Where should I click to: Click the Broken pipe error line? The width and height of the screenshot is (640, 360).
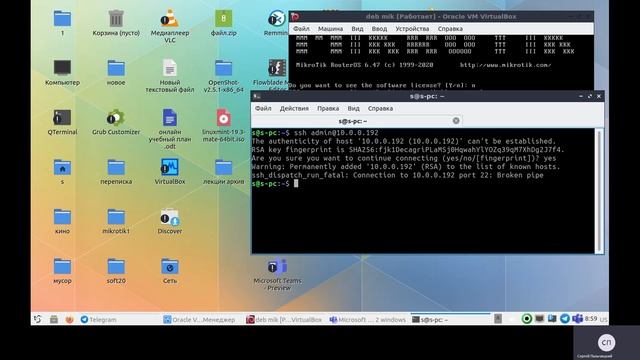tap(398, 176)
